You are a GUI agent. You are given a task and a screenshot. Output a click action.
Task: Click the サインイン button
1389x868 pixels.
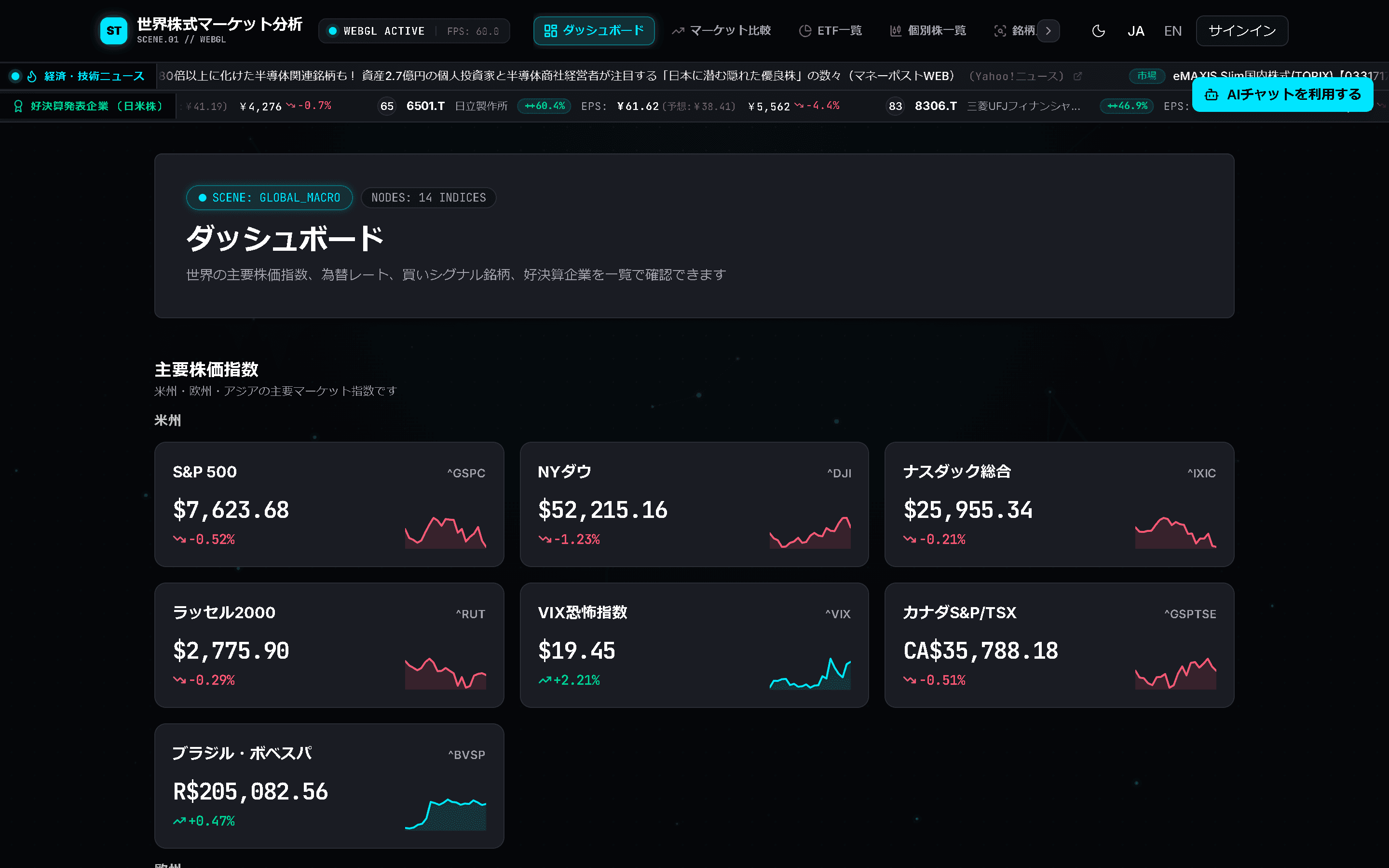click(x=1241, y=31)
